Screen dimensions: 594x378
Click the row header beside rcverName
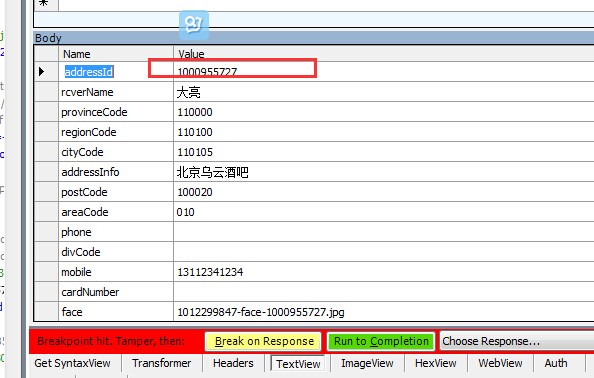click(x=46, y=92)
